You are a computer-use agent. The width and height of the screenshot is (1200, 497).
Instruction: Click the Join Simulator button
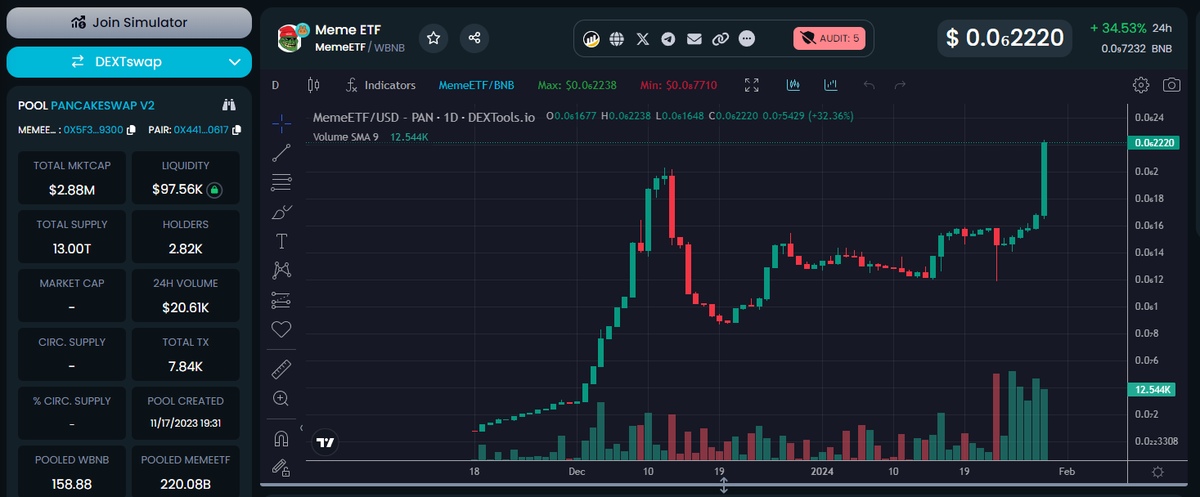point(129,21)
